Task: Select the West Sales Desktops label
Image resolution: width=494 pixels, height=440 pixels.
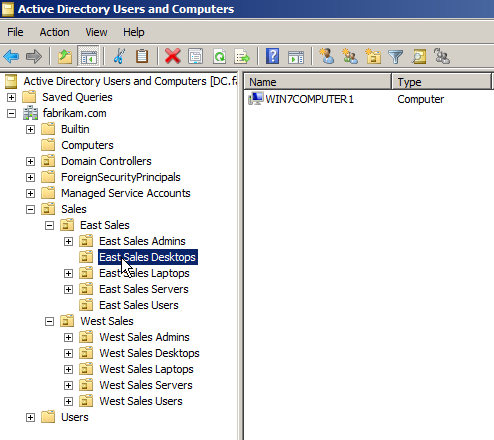Action: [149, 353]
